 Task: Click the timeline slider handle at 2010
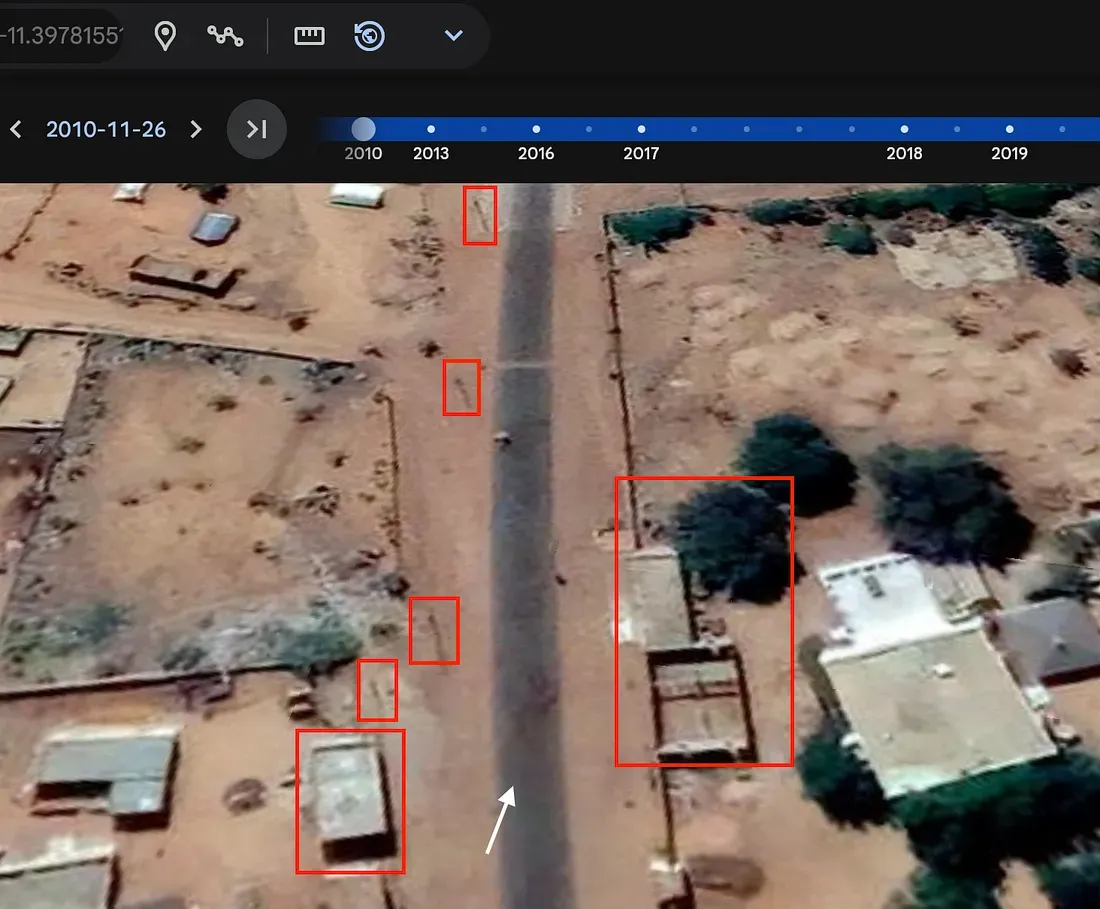pos(364,129)
